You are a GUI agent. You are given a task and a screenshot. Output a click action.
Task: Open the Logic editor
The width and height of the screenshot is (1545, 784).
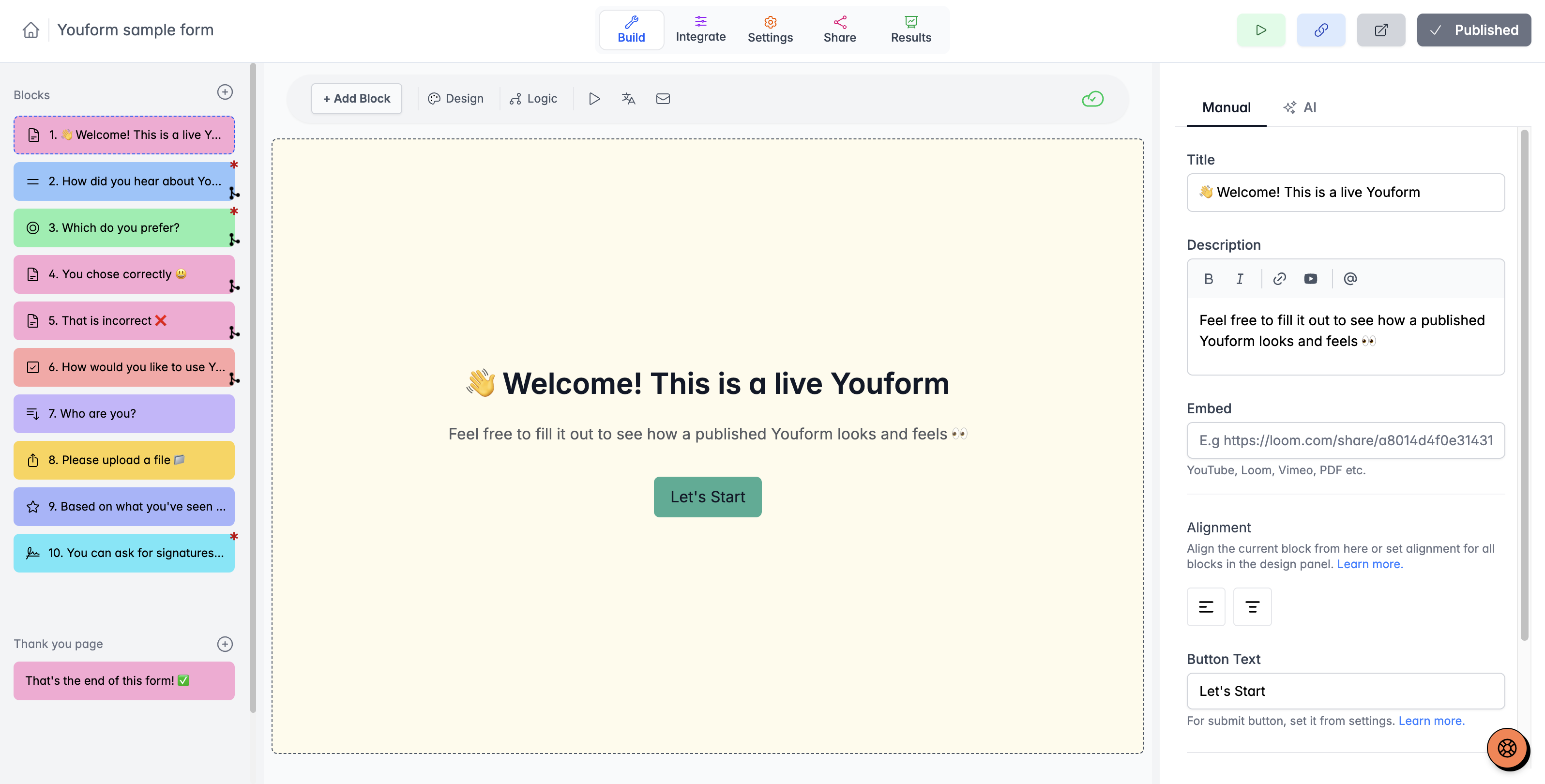pyautogui.click(x=534, y=98)
